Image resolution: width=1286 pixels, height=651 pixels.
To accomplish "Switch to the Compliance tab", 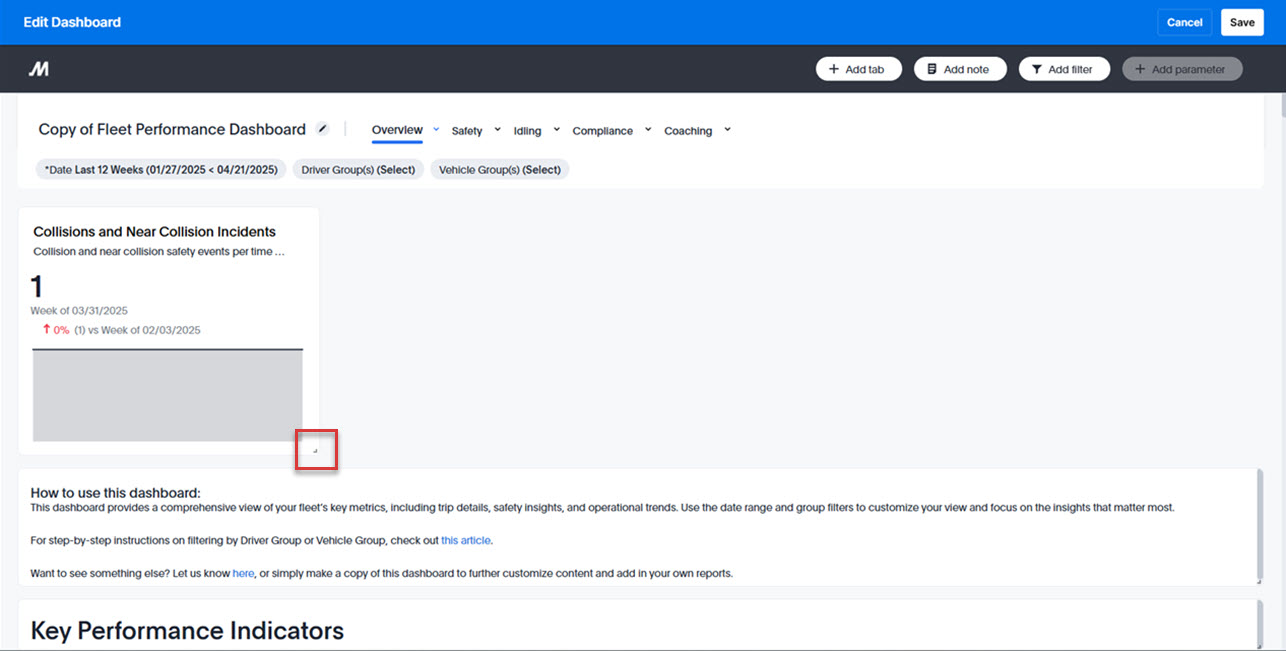I will click(x=602, y=130).
